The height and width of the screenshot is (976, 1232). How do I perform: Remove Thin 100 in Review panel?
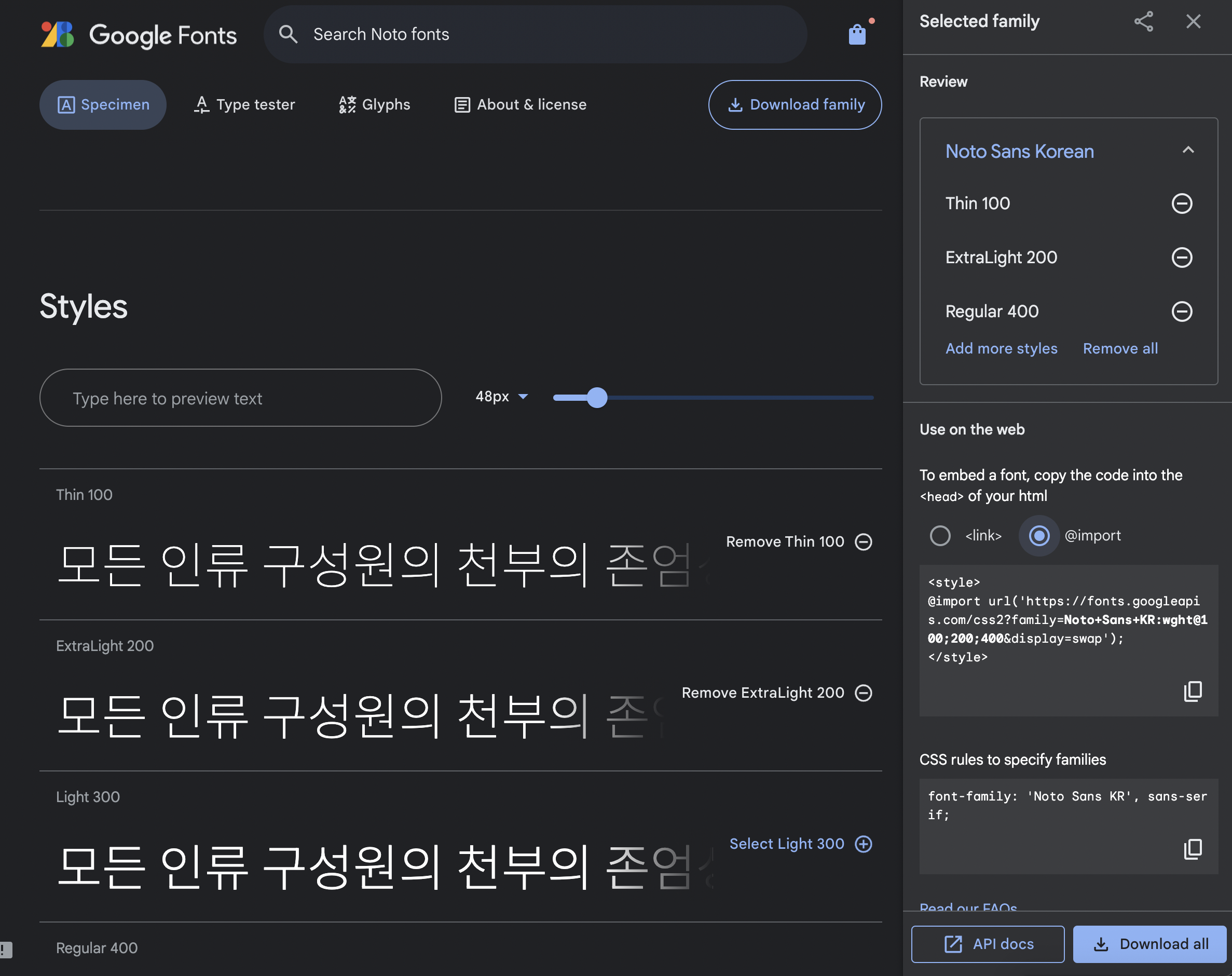pos(1182,204)
